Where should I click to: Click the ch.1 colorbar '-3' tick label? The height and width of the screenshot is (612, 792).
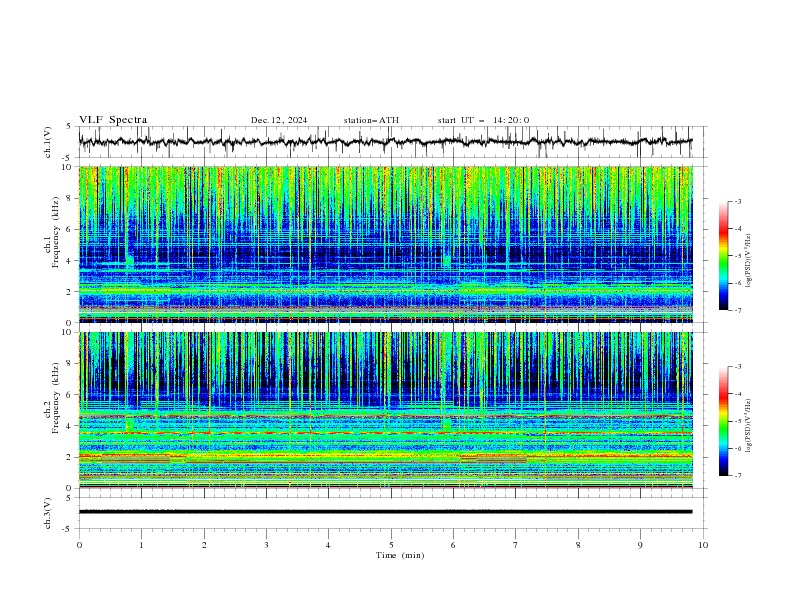click(x=737, y=201)
